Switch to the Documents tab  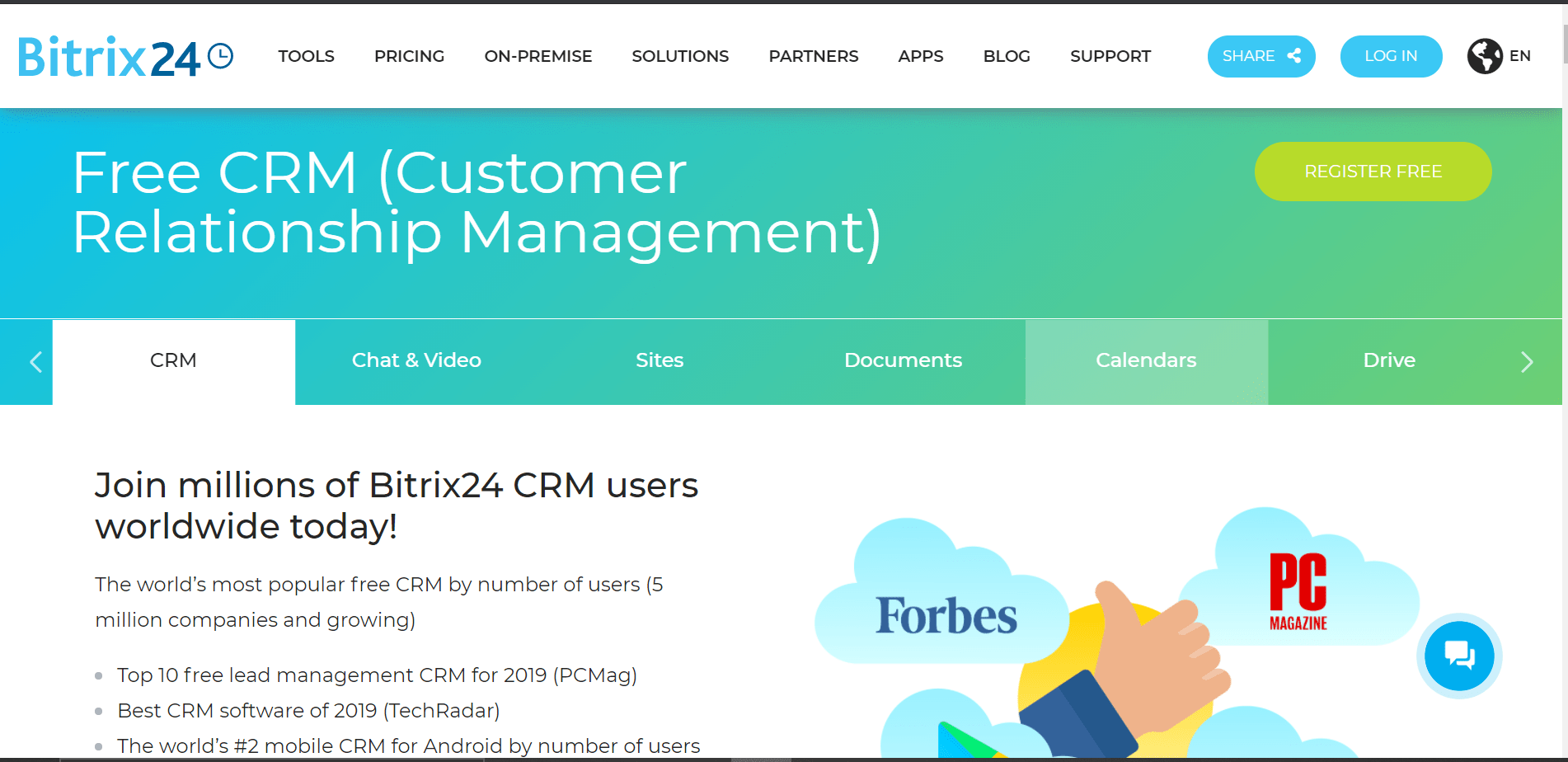tap(903, 361)
